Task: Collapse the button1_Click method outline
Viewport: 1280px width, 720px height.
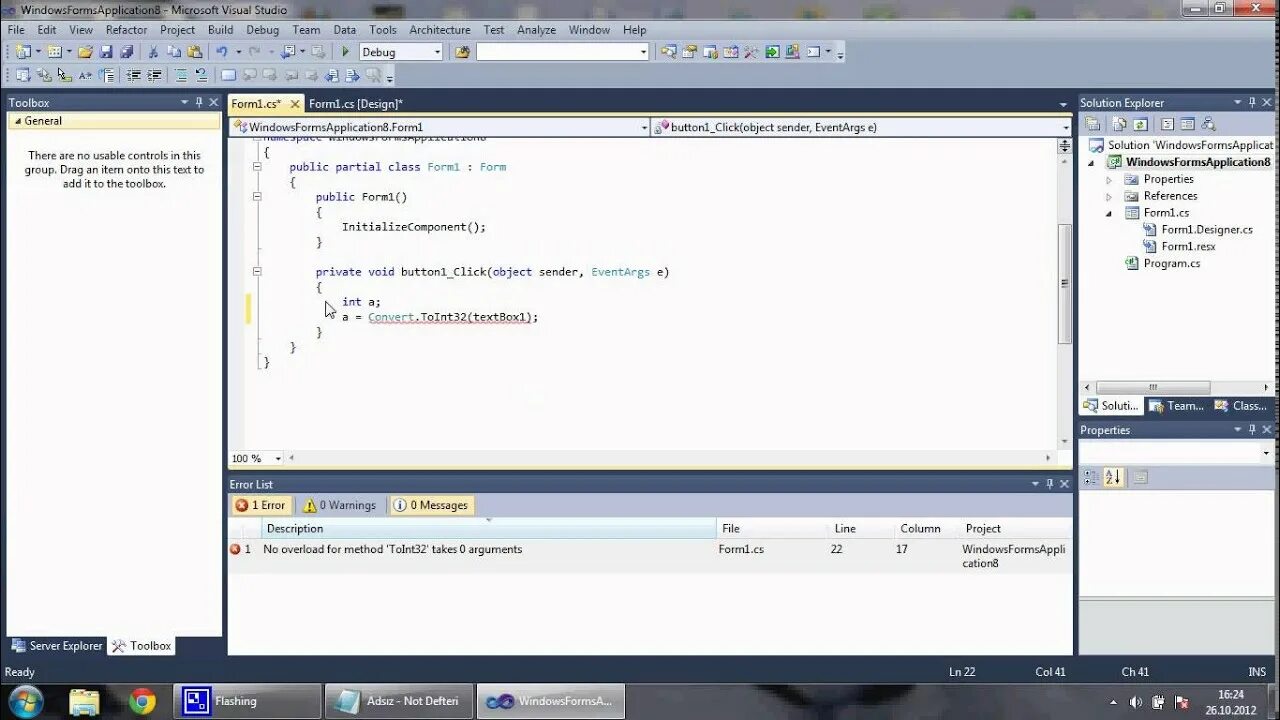Action: [x=257, y=271]
